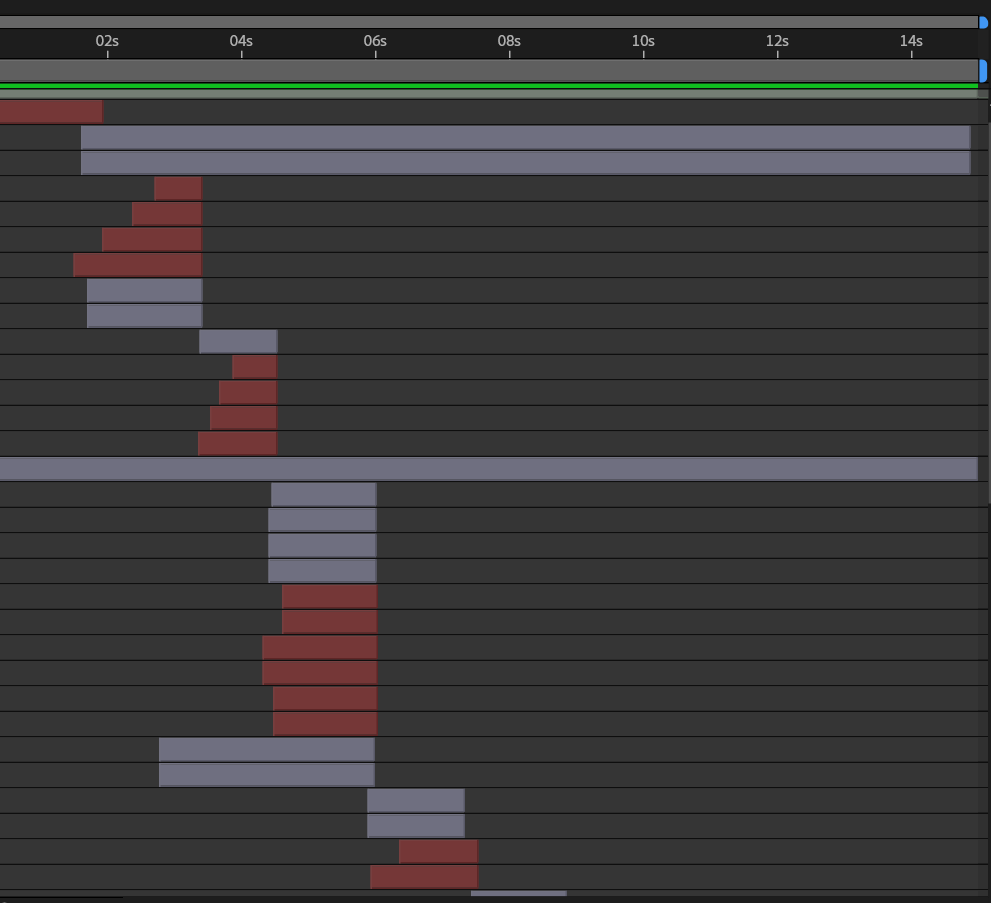Select the shortest red bar ending near 03s

(x=178, y=188)
